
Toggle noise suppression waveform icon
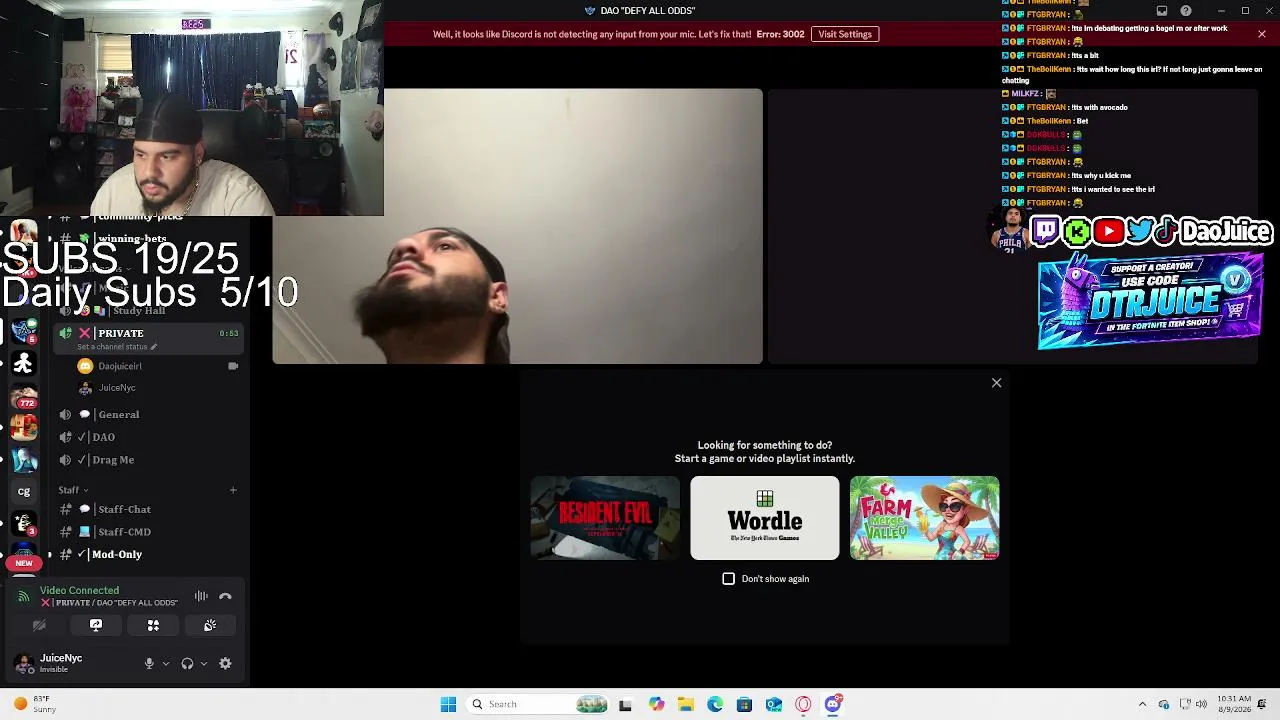[201, 597]
